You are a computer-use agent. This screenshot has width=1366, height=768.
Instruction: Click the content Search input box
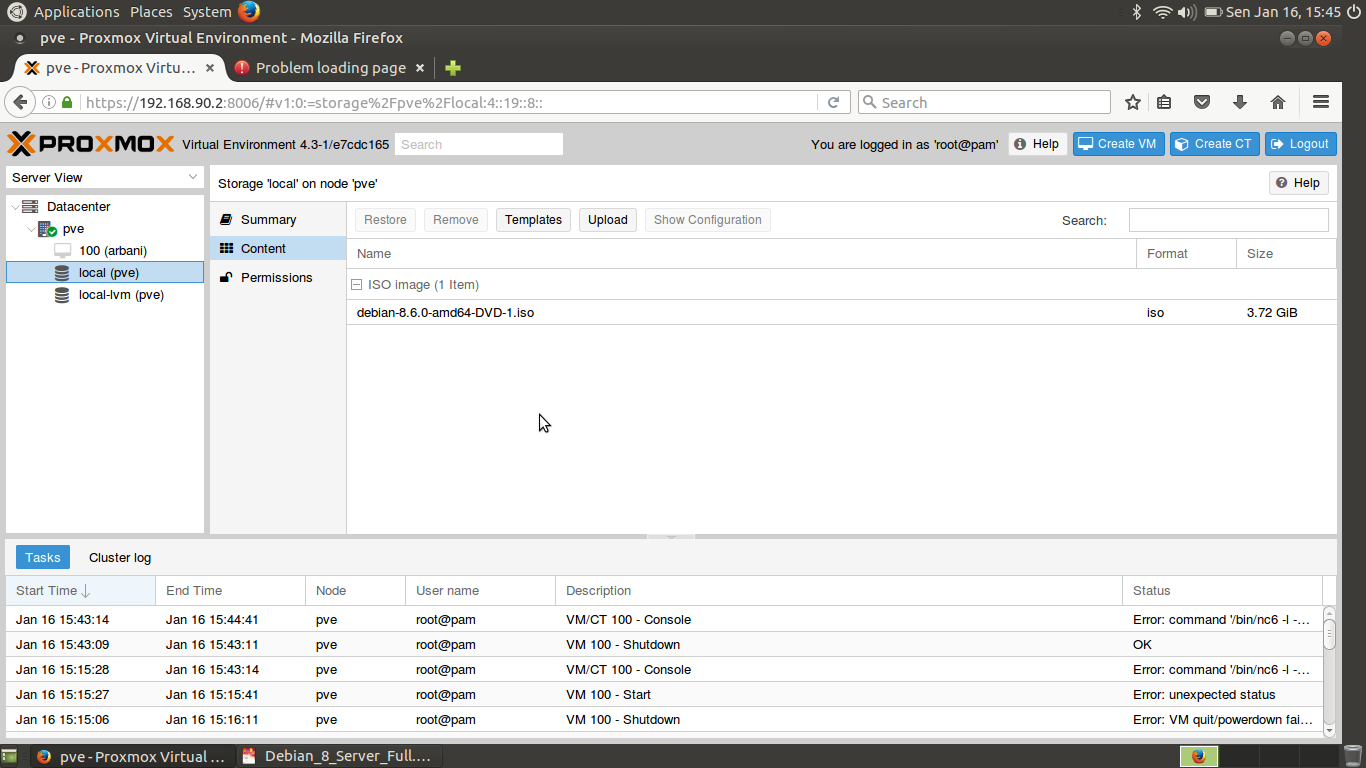(1229, 220)
